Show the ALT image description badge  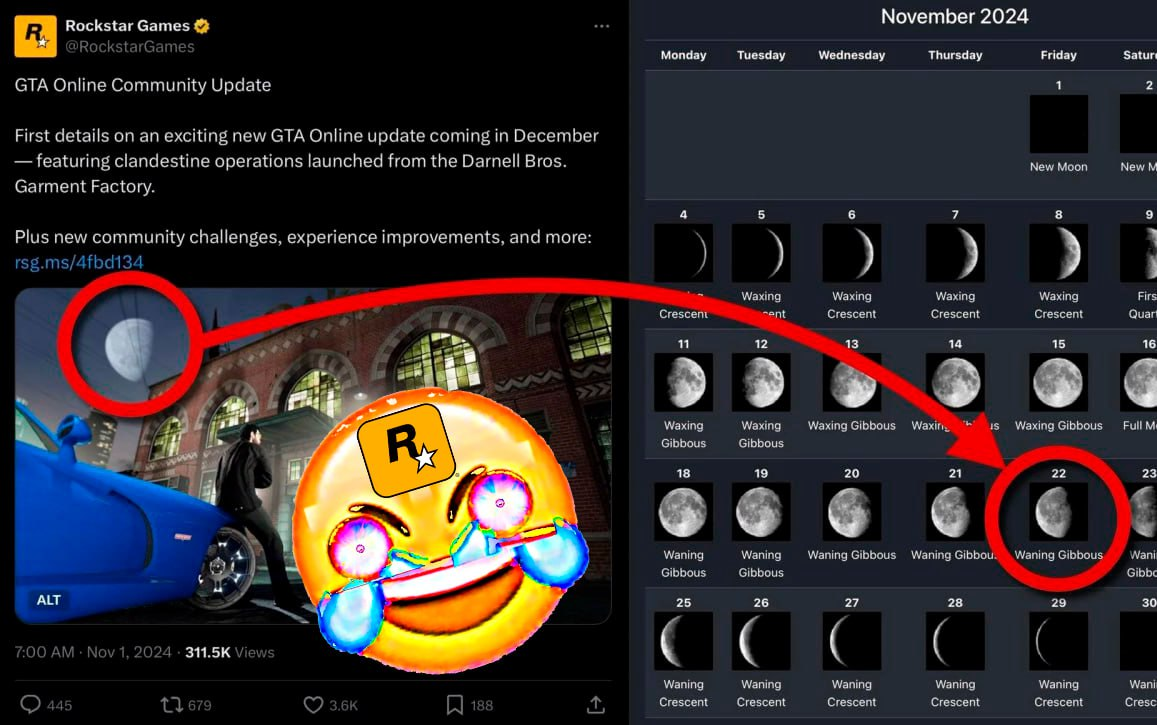pos(49,600)
